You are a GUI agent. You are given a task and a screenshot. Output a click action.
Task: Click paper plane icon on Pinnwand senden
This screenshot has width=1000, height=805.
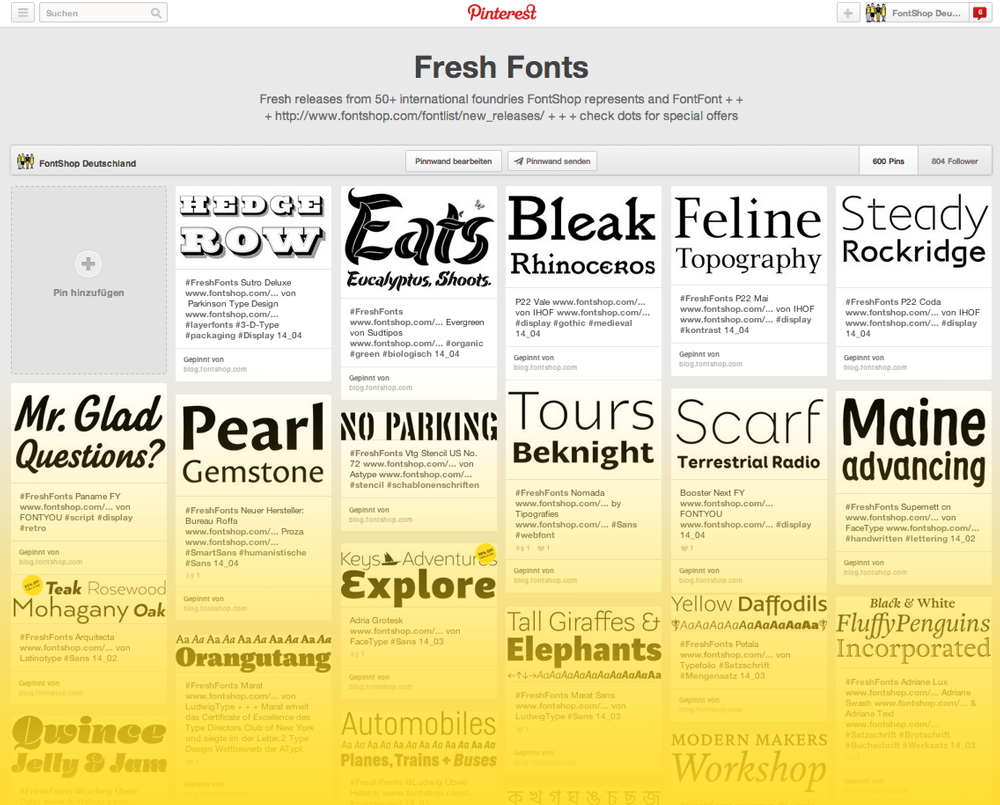tap(518, 161)
